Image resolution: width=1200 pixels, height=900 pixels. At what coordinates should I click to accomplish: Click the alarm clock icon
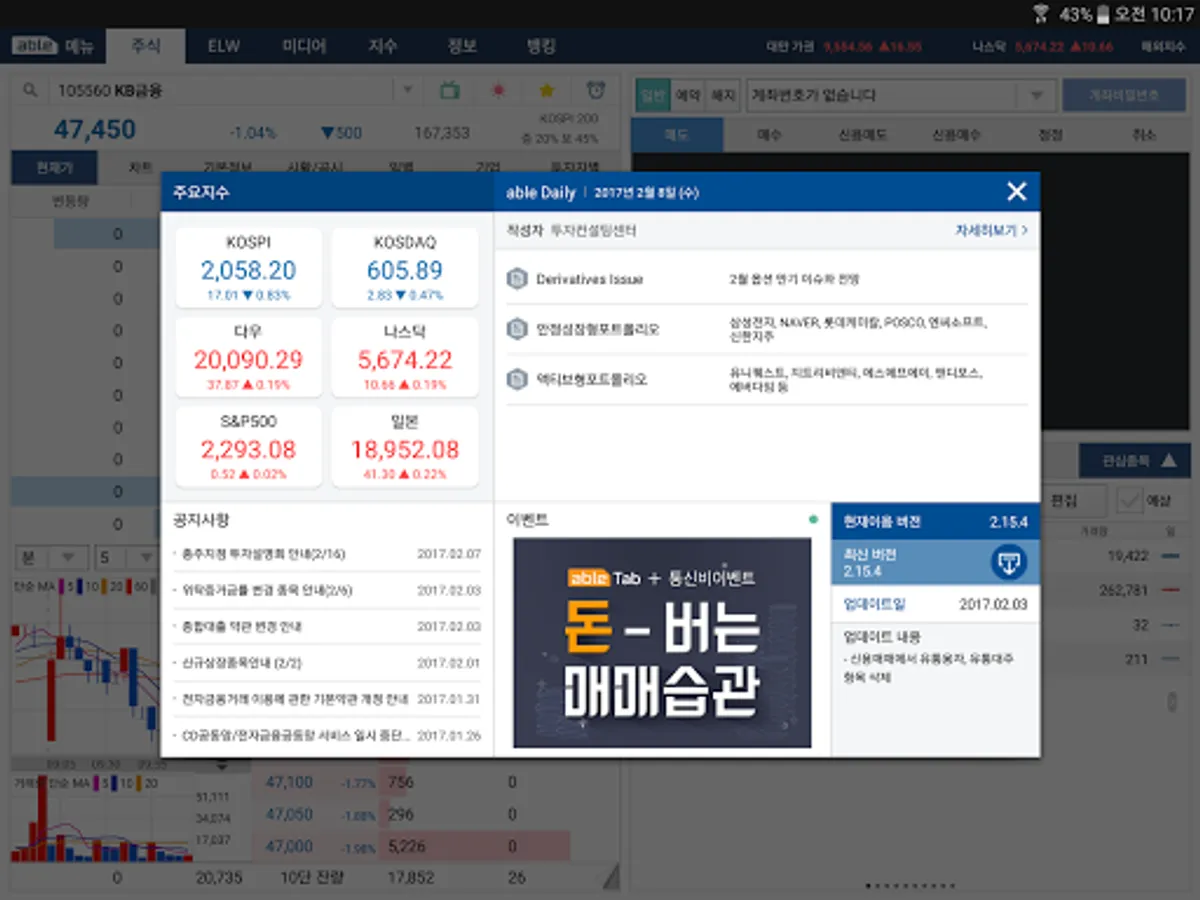click(x=596, y=90)
